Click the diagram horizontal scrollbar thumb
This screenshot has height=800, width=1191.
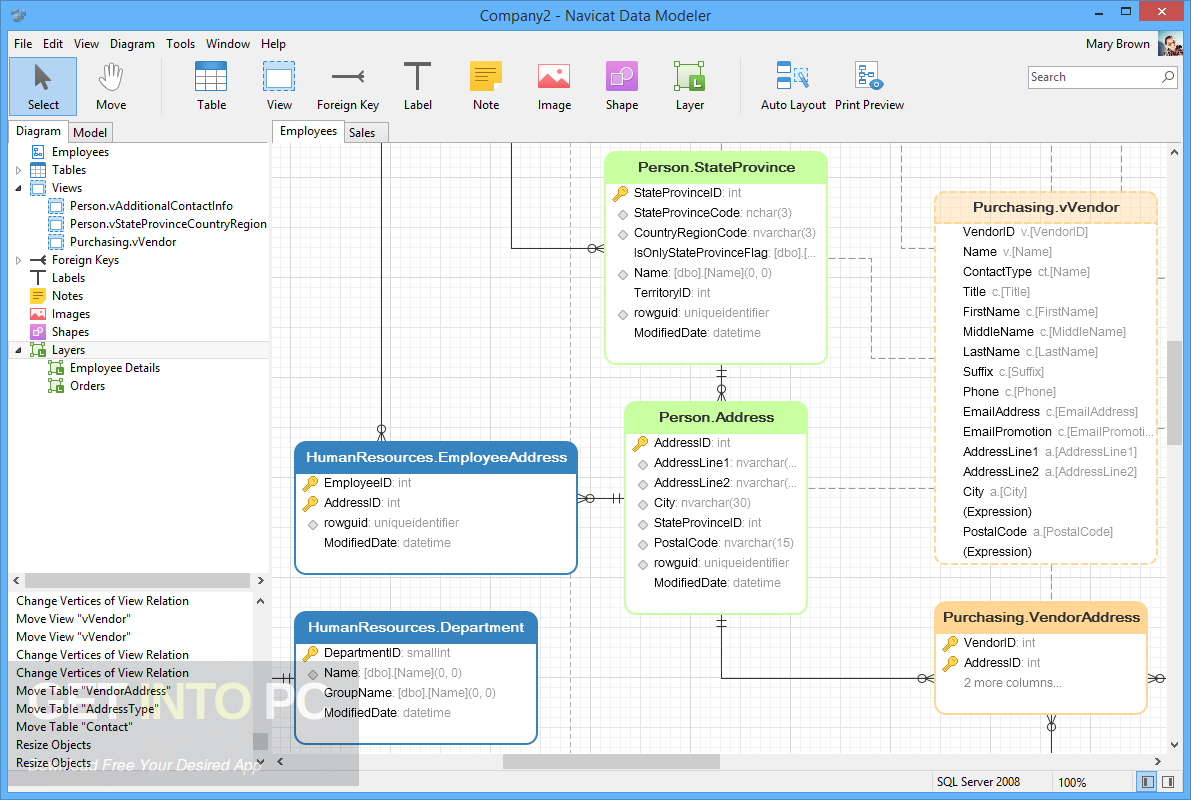[611, 761]
